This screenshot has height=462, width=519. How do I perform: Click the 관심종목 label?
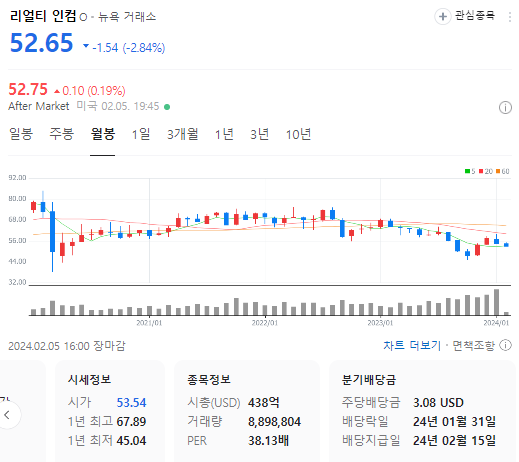click(x=475, y=16)
